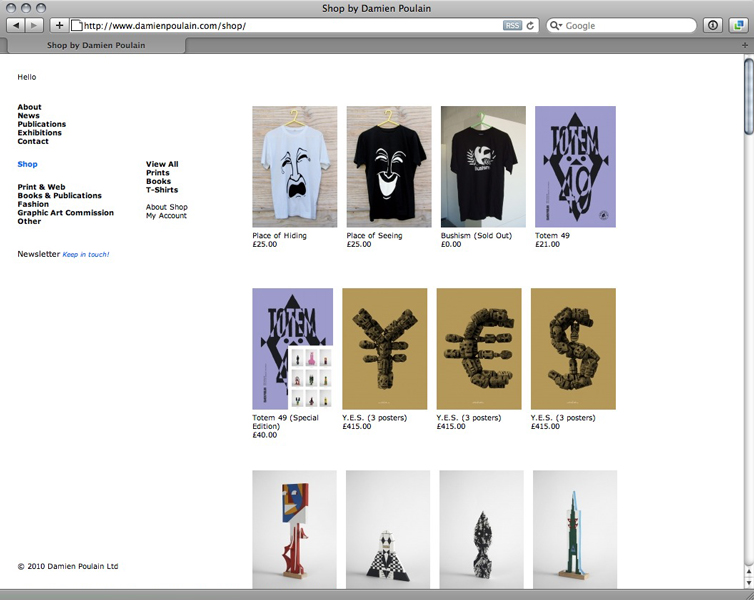Click the Totem 49 £21.00 title text
Viewport: 754px width, 600px height.
[x=553, y=236]
